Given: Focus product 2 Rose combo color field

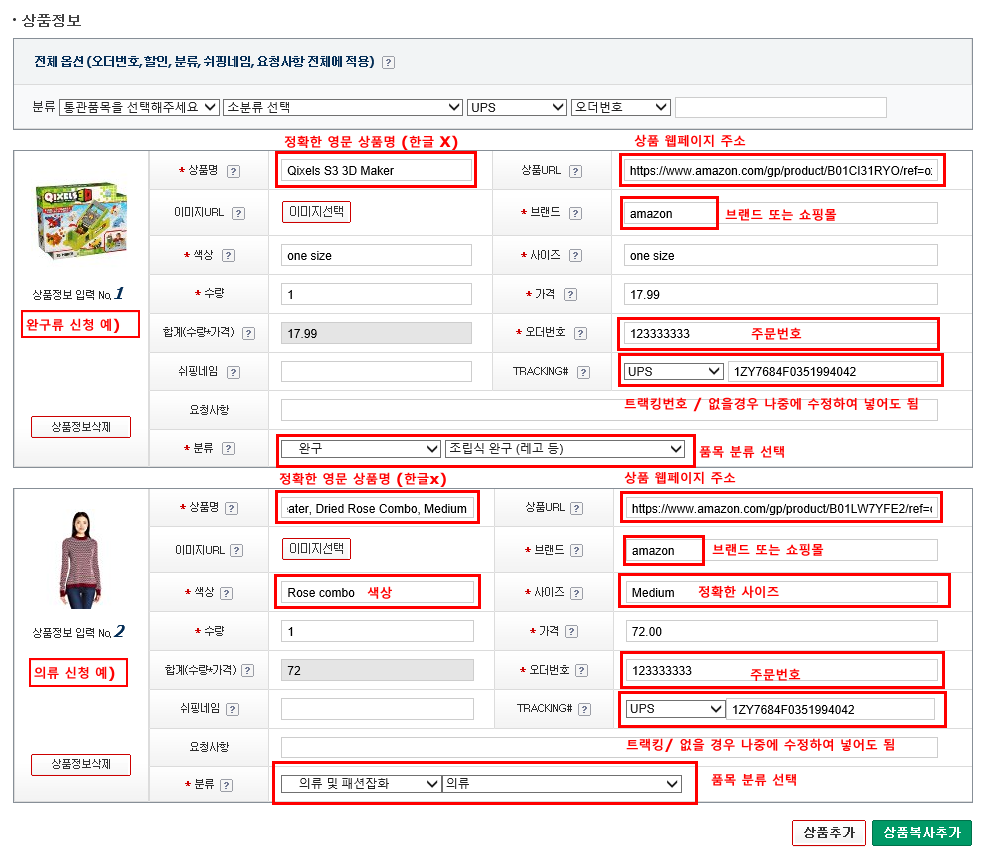Looking at the screenshot, I should (x=377, y=593).
